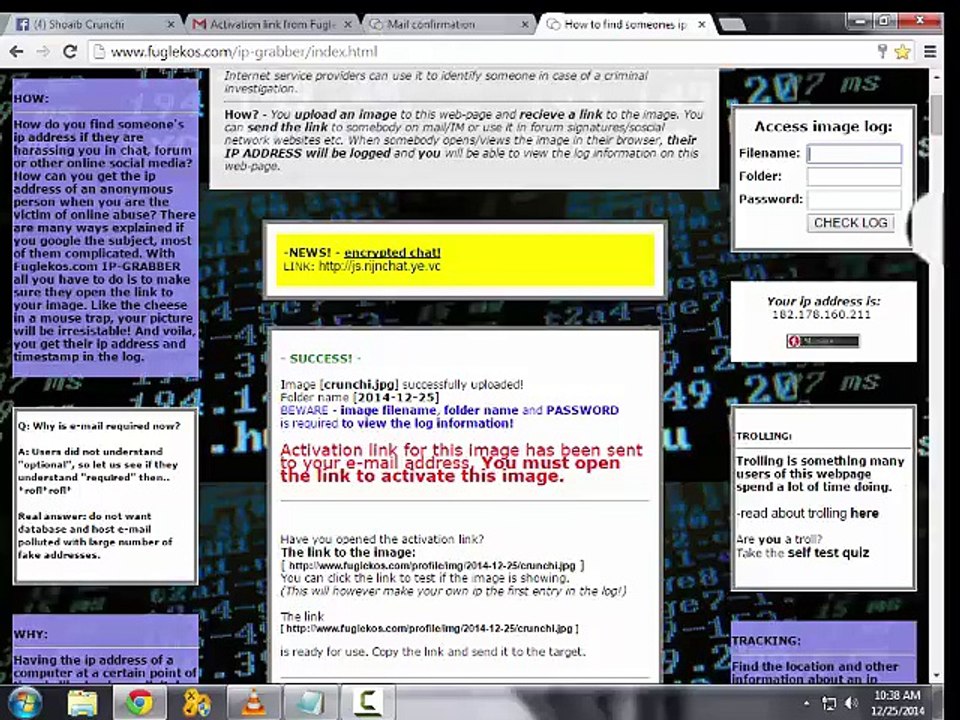The image size is (960, 720).
Task: Open a new tab button
Action: click(x=732, y=24)
